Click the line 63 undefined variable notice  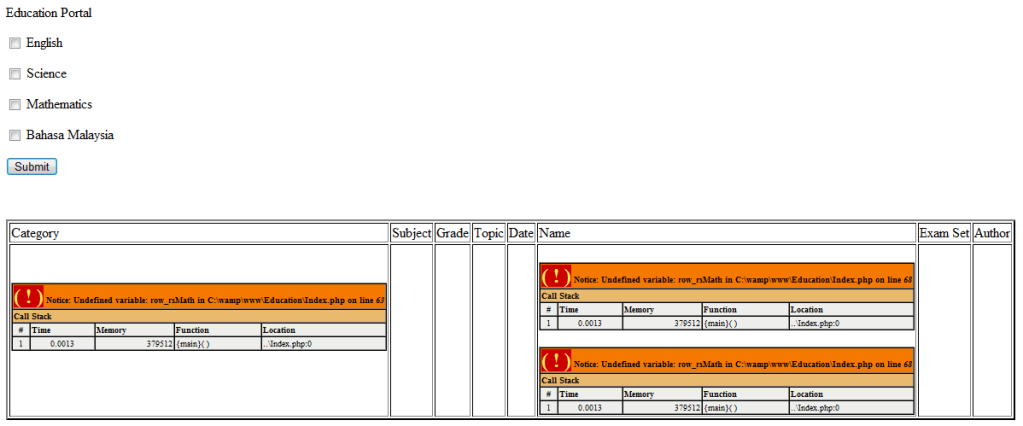pyautogui.click(x=215, y=300)
